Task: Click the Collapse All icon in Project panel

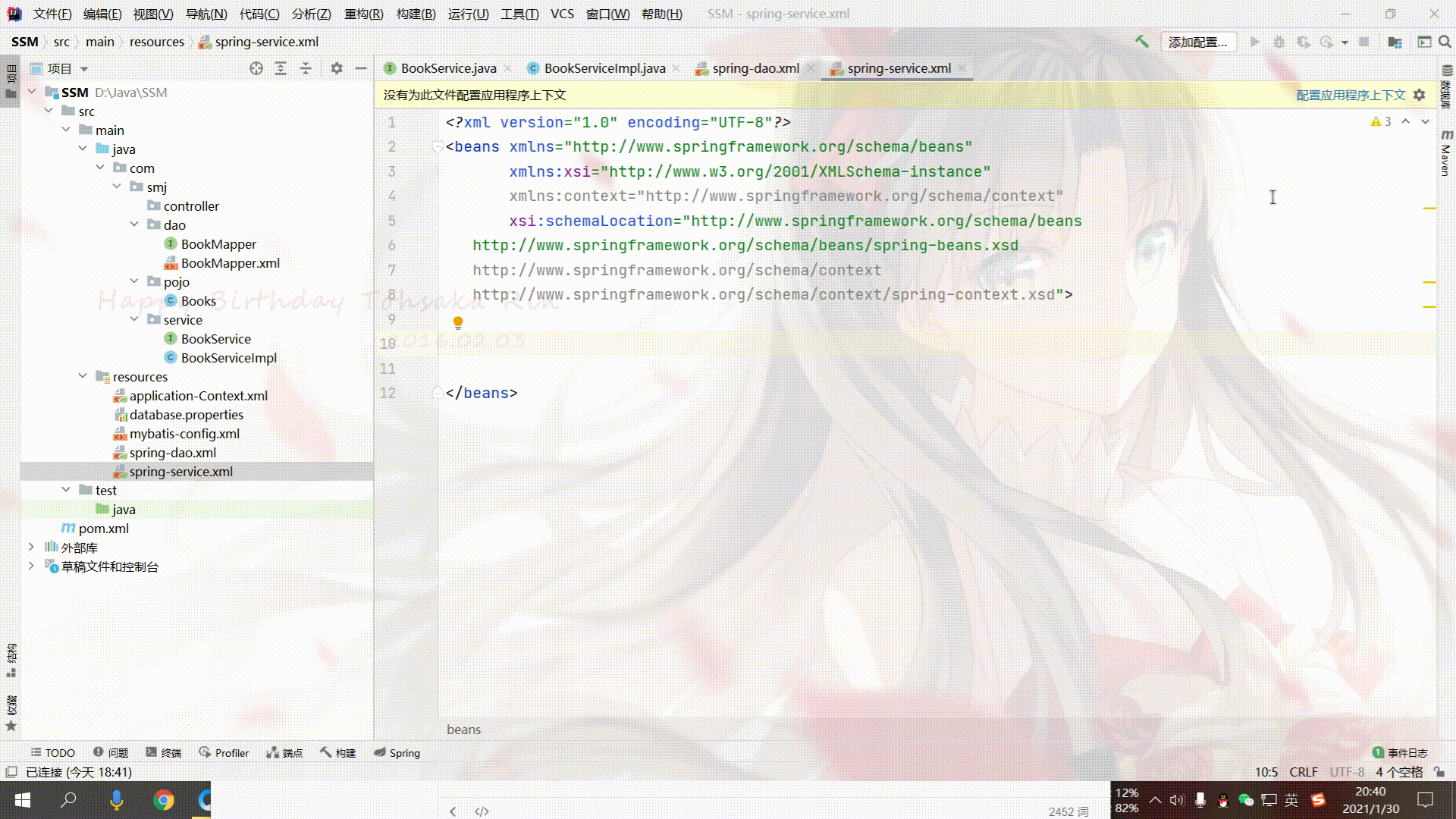Action: [306, 68]
